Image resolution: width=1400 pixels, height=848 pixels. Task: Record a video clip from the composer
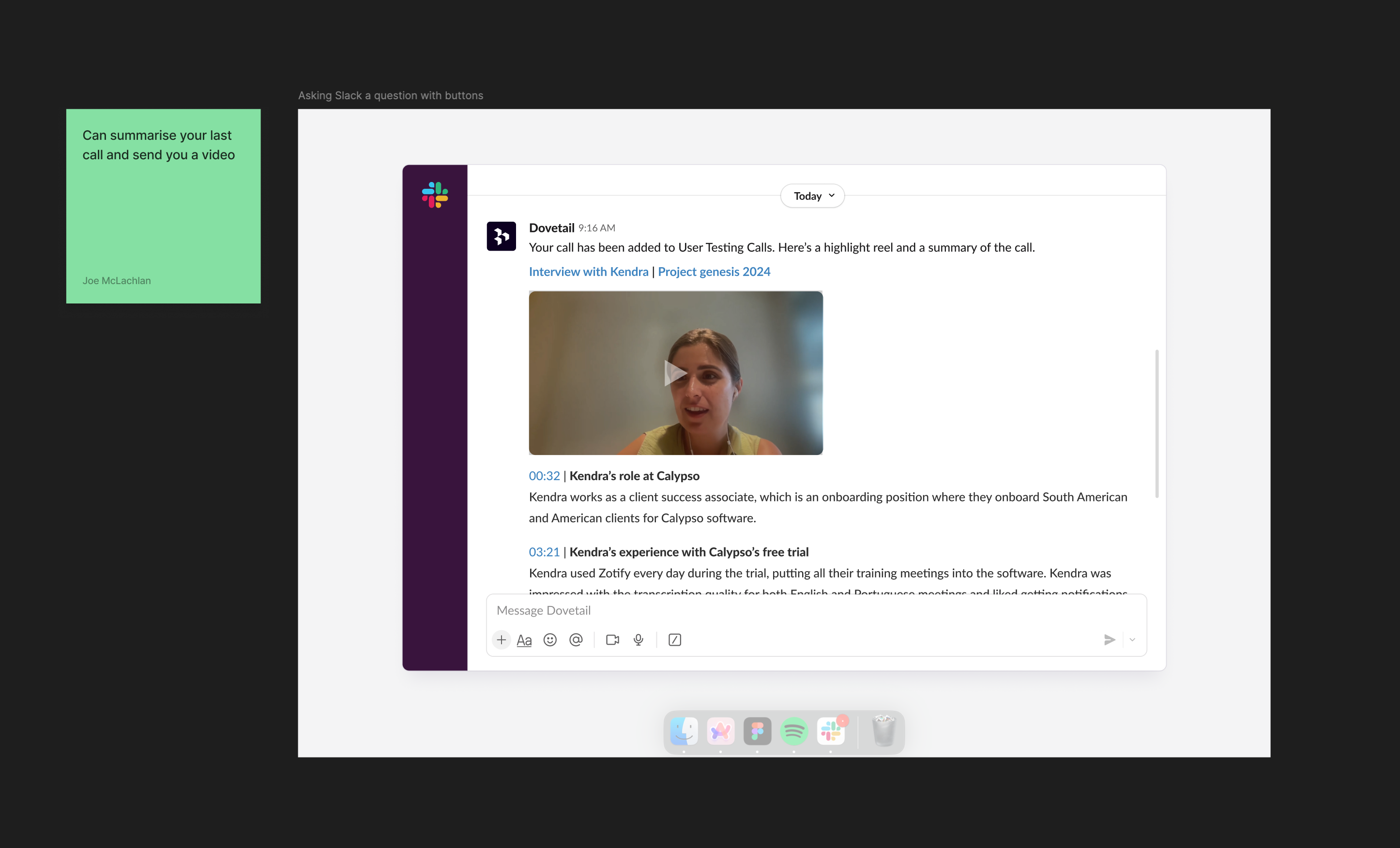(612, 639)
